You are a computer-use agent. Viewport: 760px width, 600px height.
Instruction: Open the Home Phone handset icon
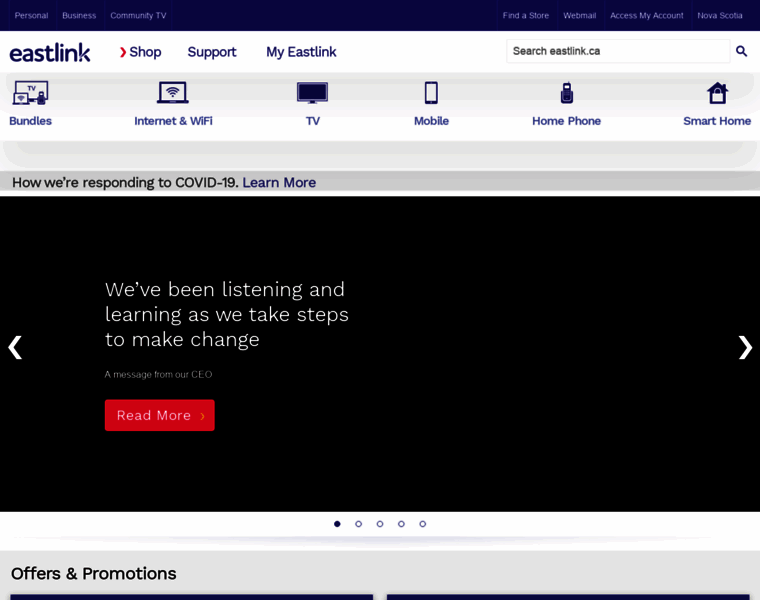click(x=567, y=93)
